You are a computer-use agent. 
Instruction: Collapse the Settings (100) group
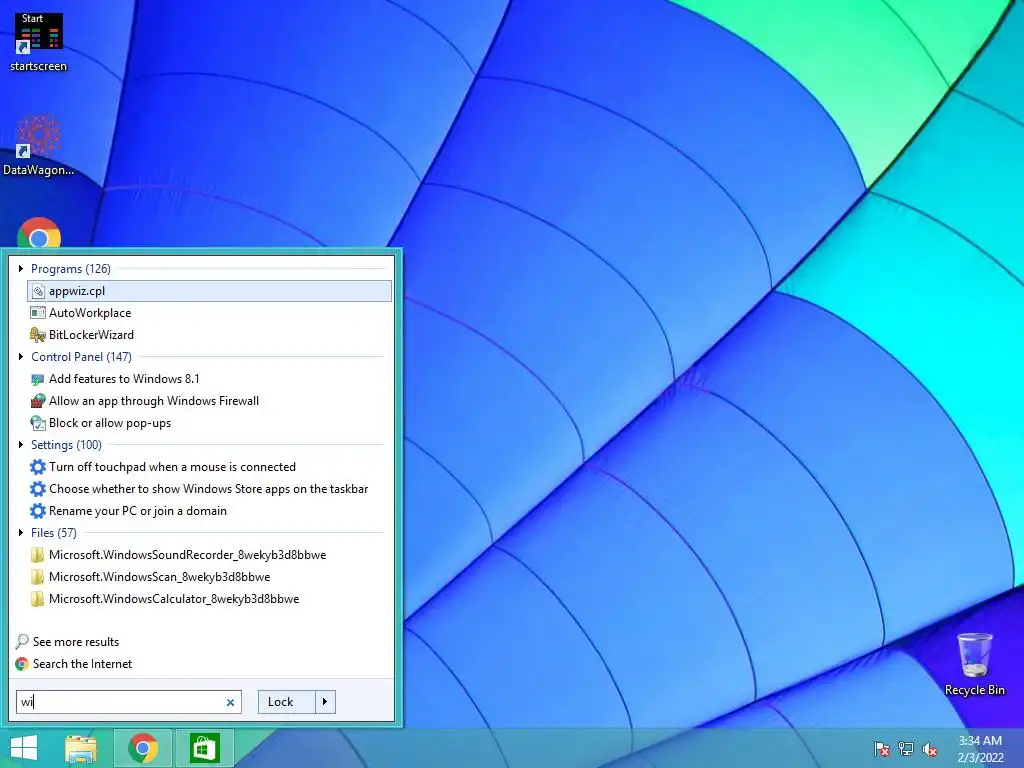(x=21, y=445)
